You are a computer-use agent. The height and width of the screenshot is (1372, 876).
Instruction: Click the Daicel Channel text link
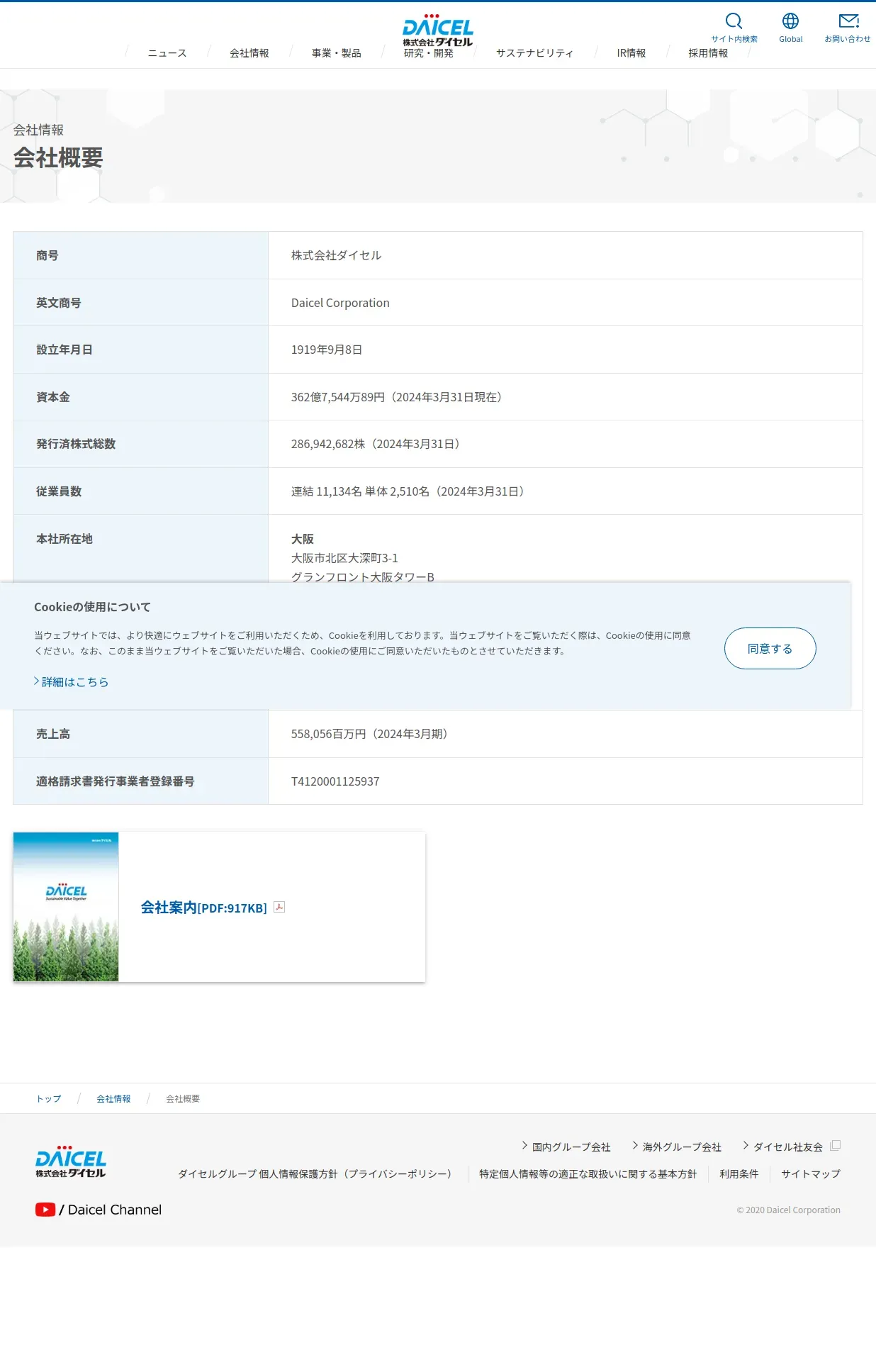pyautogui.click(x=115, y=1210)
